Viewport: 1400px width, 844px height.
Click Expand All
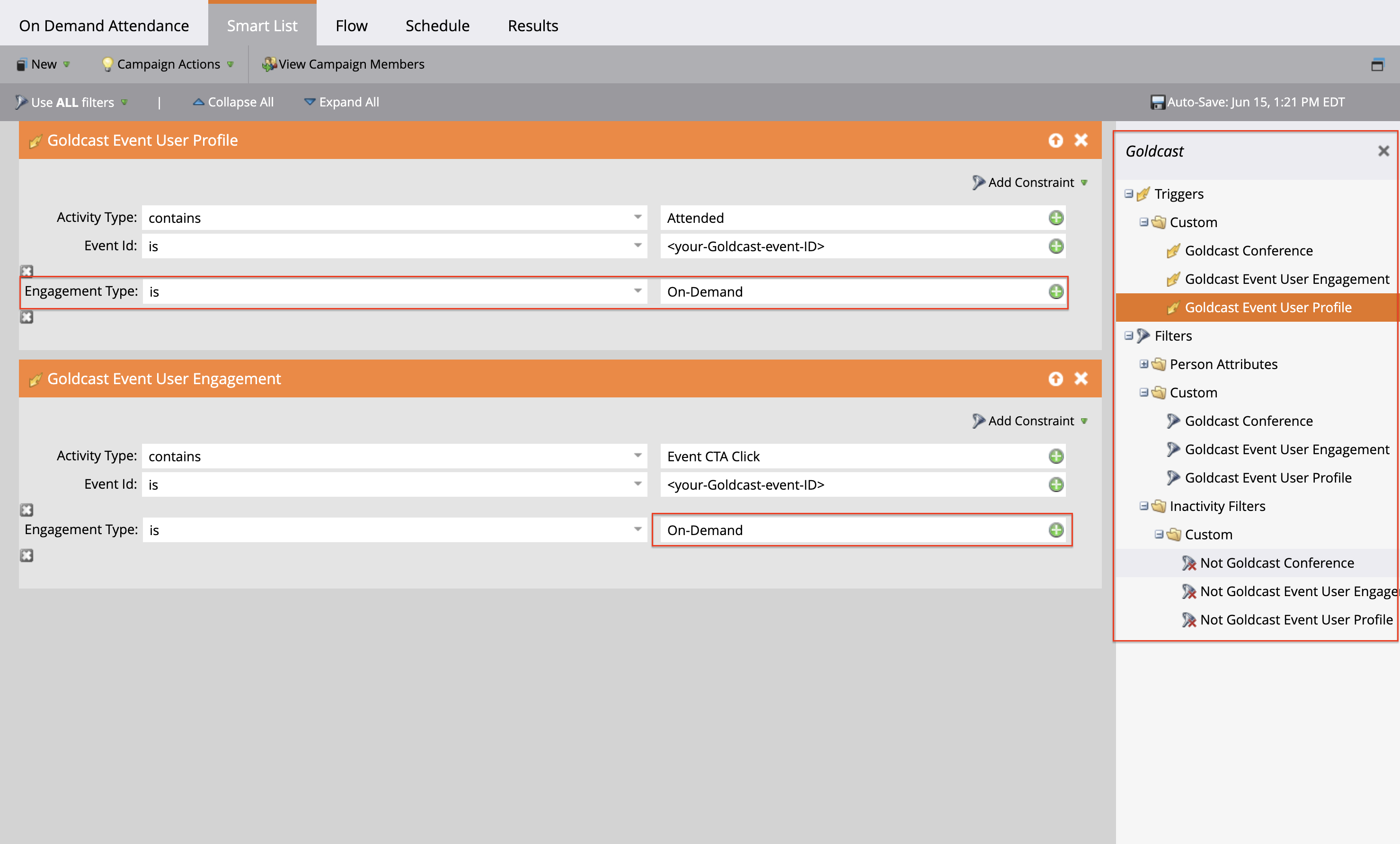(x=341, y=102)
